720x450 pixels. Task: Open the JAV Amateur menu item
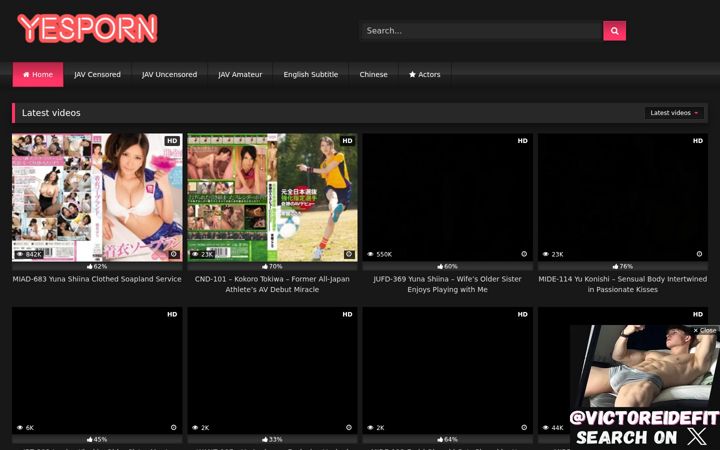pos(240,74)
